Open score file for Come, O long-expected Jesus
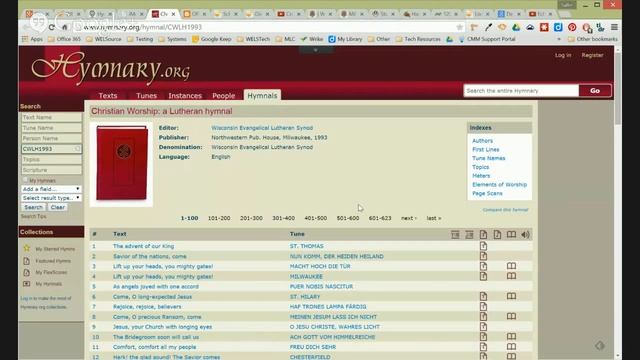 tap(483, 296)
